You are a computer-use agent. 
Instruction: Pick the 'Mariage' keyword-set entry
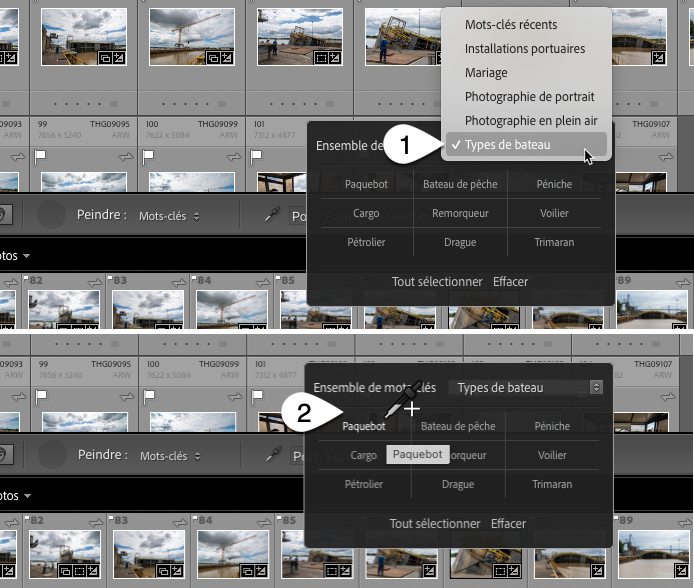click(x=486, y=73)
